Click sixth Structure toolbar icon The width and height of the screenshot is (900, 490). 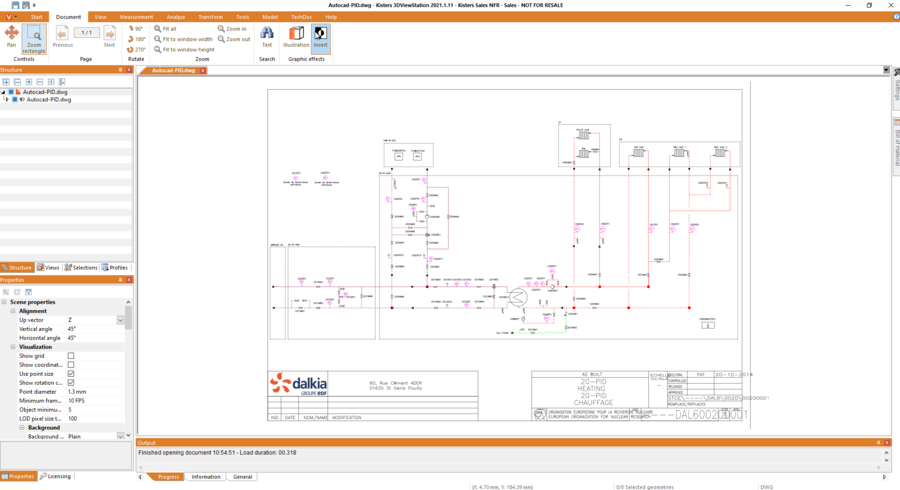(62, 82)
